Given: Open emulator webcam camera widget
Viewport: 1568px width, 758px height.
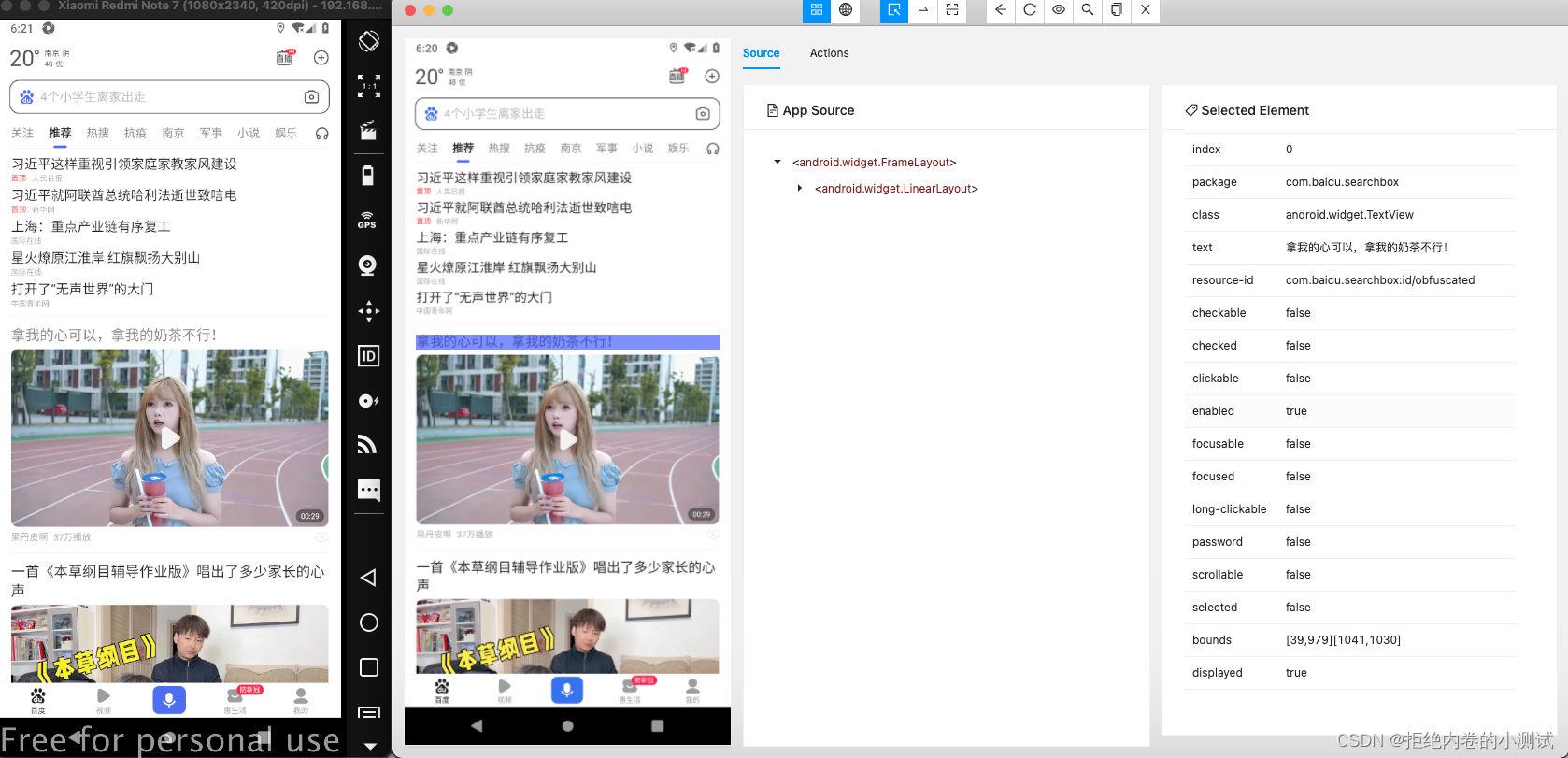Looking at the screenshot, I should point(368,265).
